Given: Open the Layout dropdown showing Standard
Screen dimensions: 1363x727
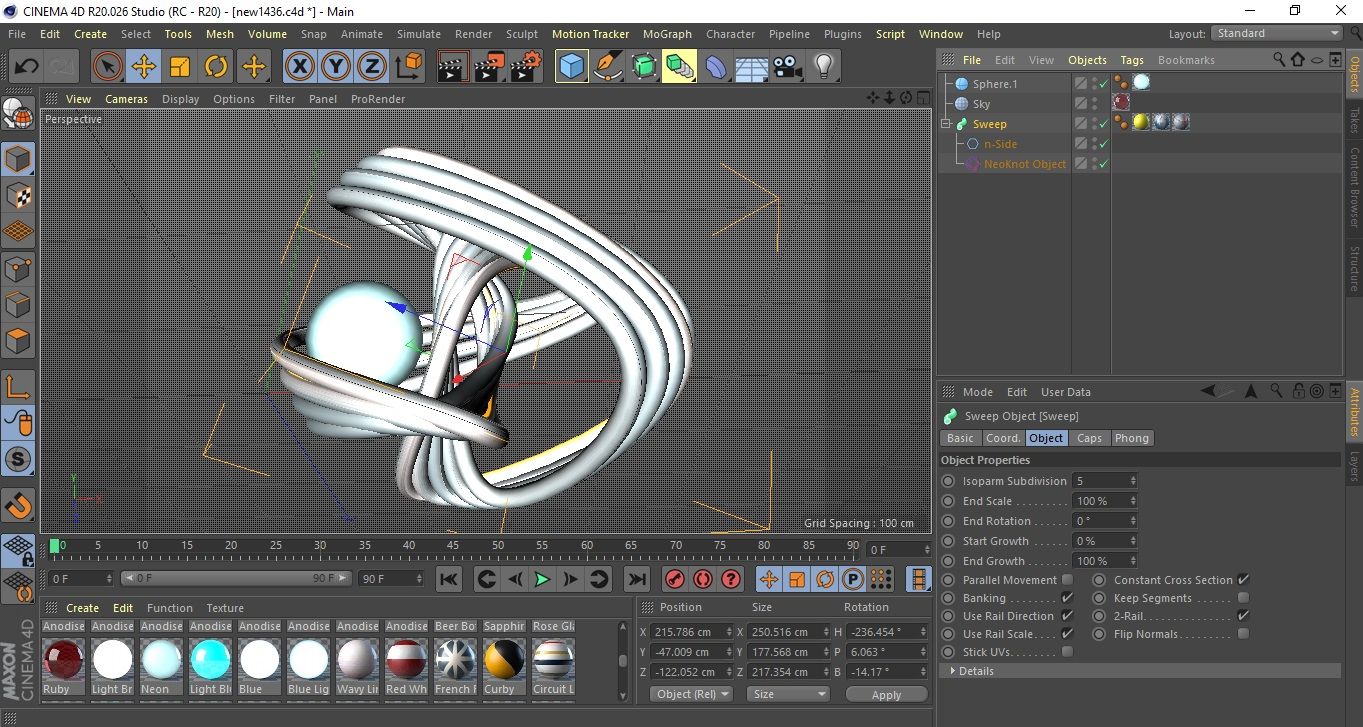Looking at the screenshot, I should [1277, 33].
